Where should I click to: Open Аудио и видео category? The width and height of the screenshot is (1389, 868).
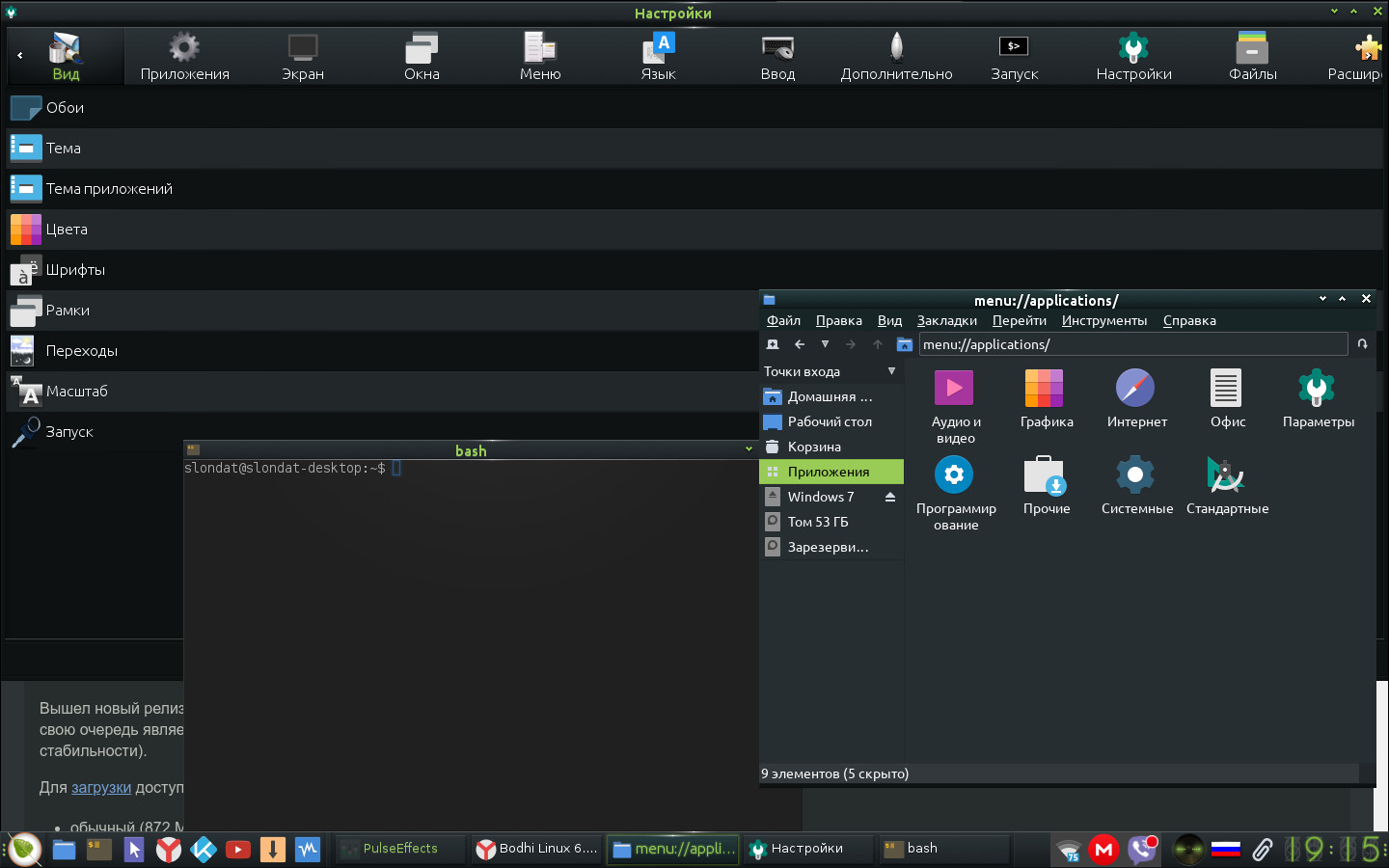tap(955, 406)
